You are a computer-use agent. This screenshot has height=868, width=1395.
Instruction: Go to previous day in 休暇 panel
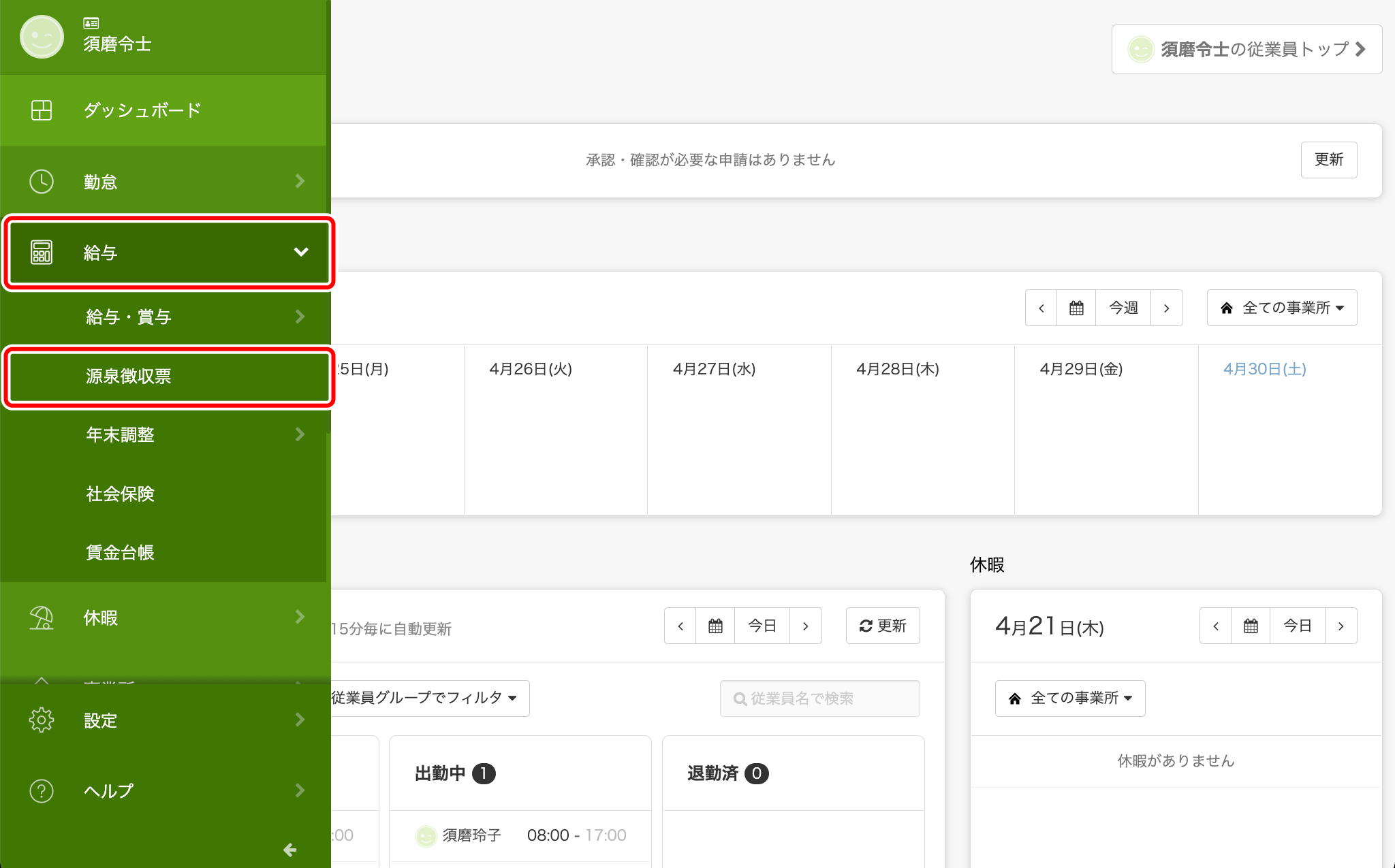[x=1216, y=626]
